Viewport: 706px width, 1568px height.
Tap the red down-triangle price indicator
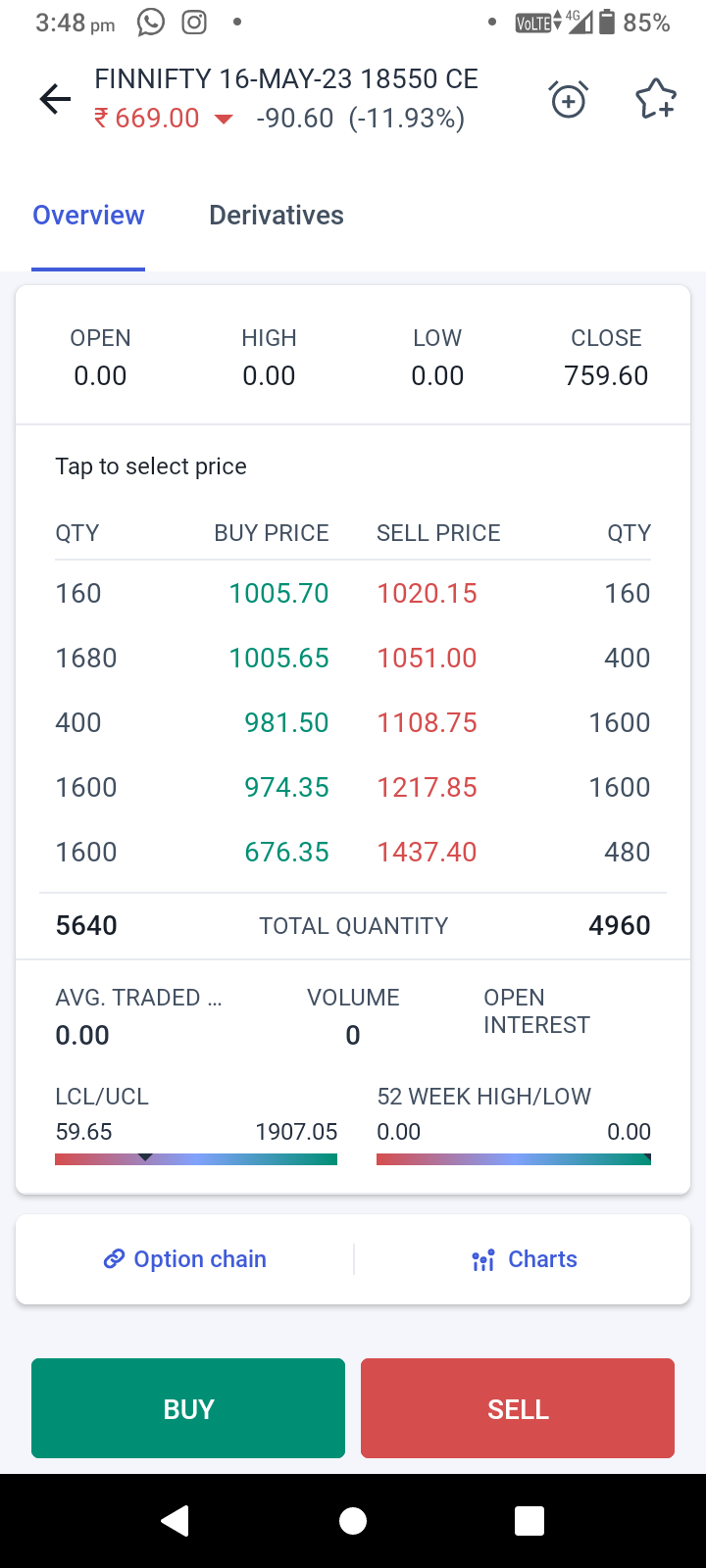tap(224, 120)
